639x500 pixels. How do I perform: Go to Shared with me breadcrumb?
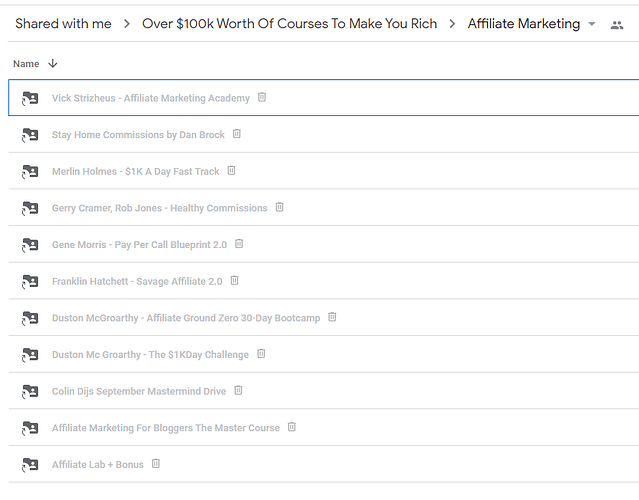pos(63,24)
